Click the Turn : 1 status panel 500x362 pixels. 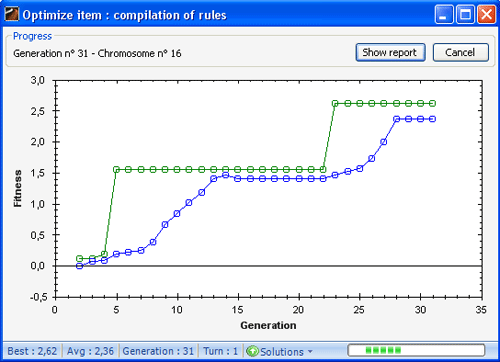221,351
